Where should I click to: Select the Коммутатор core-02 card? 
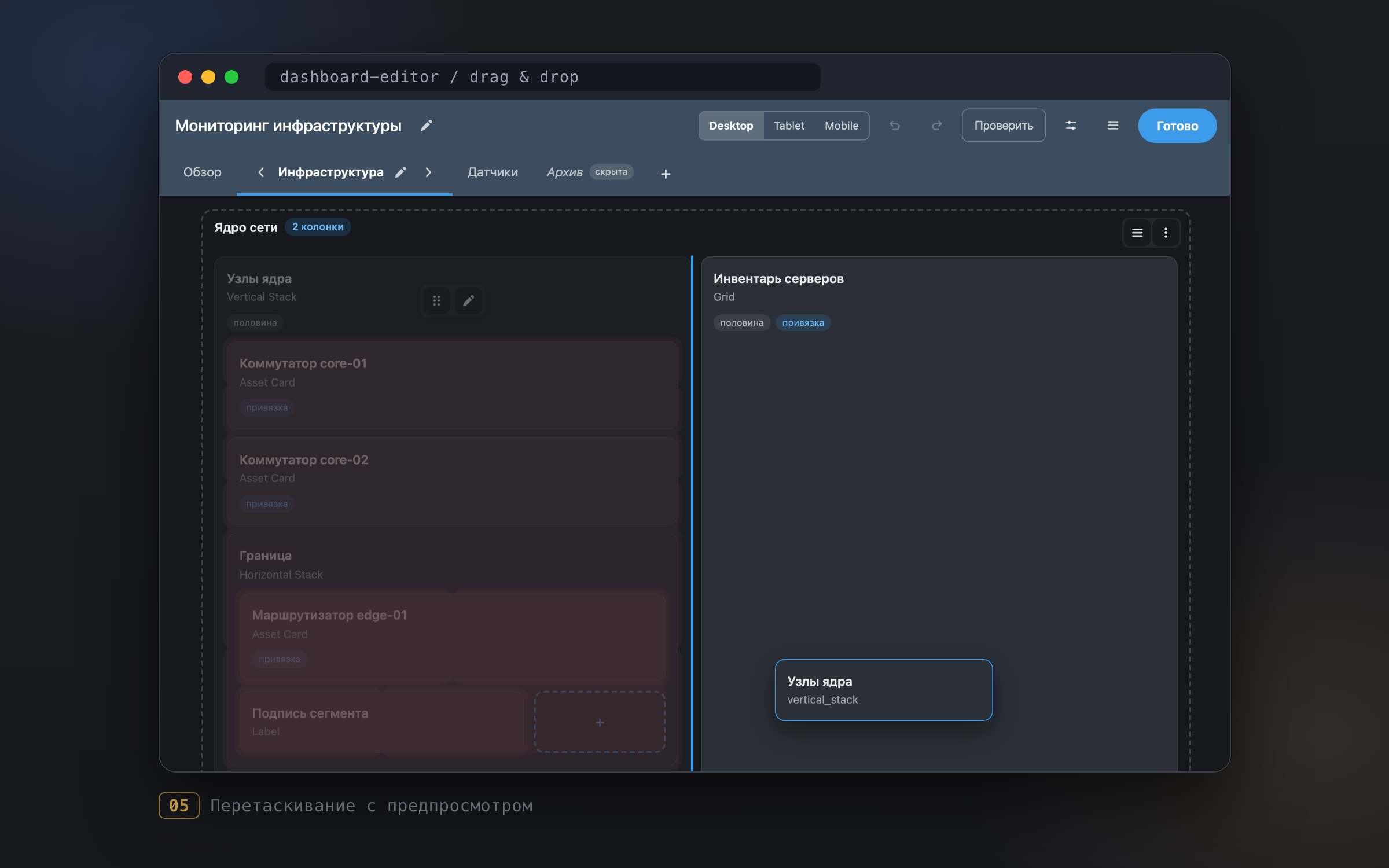(453, 481)
